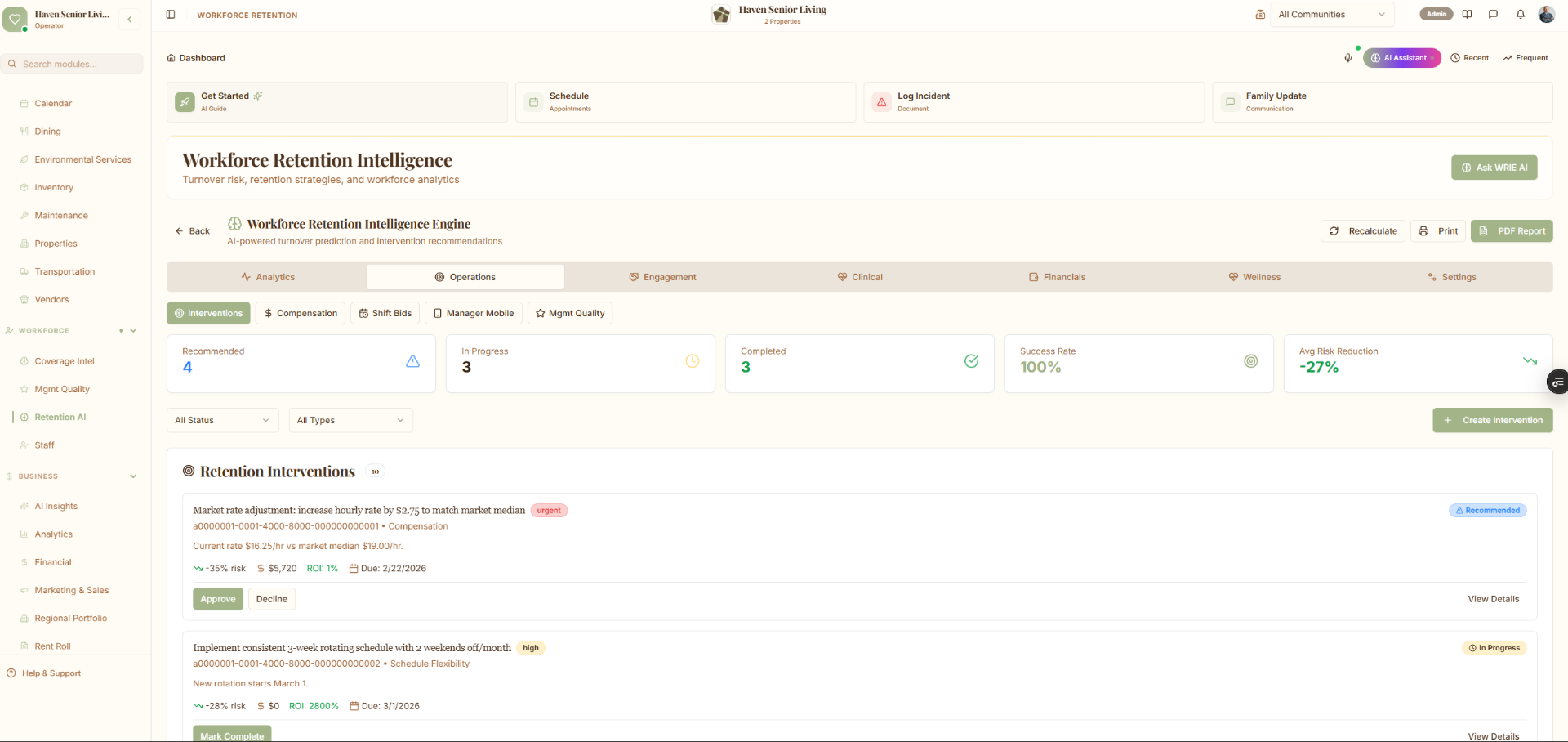Screen dimensions: 1568x742
Task: Click the user avatar profile icon
Action: (1547, 14)
